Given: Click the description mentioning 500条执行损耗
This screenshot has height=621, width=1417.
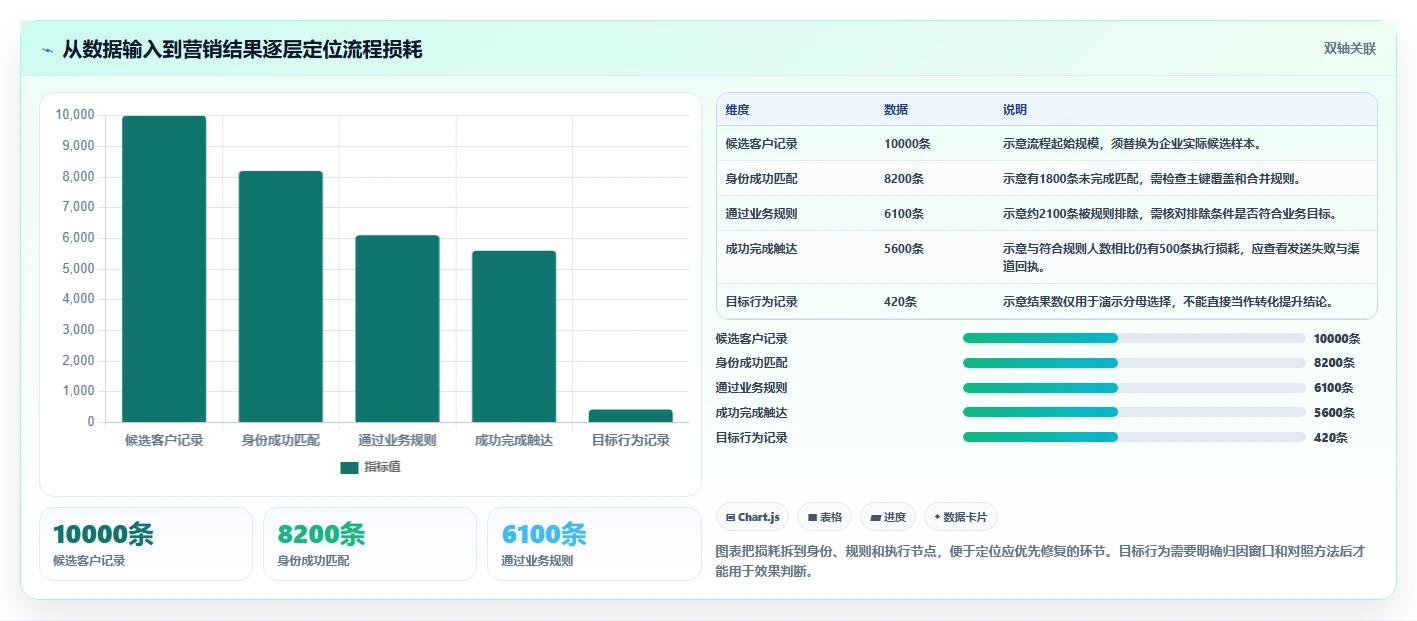Looking at the screenshot, I should click(x=1182, y=258).
